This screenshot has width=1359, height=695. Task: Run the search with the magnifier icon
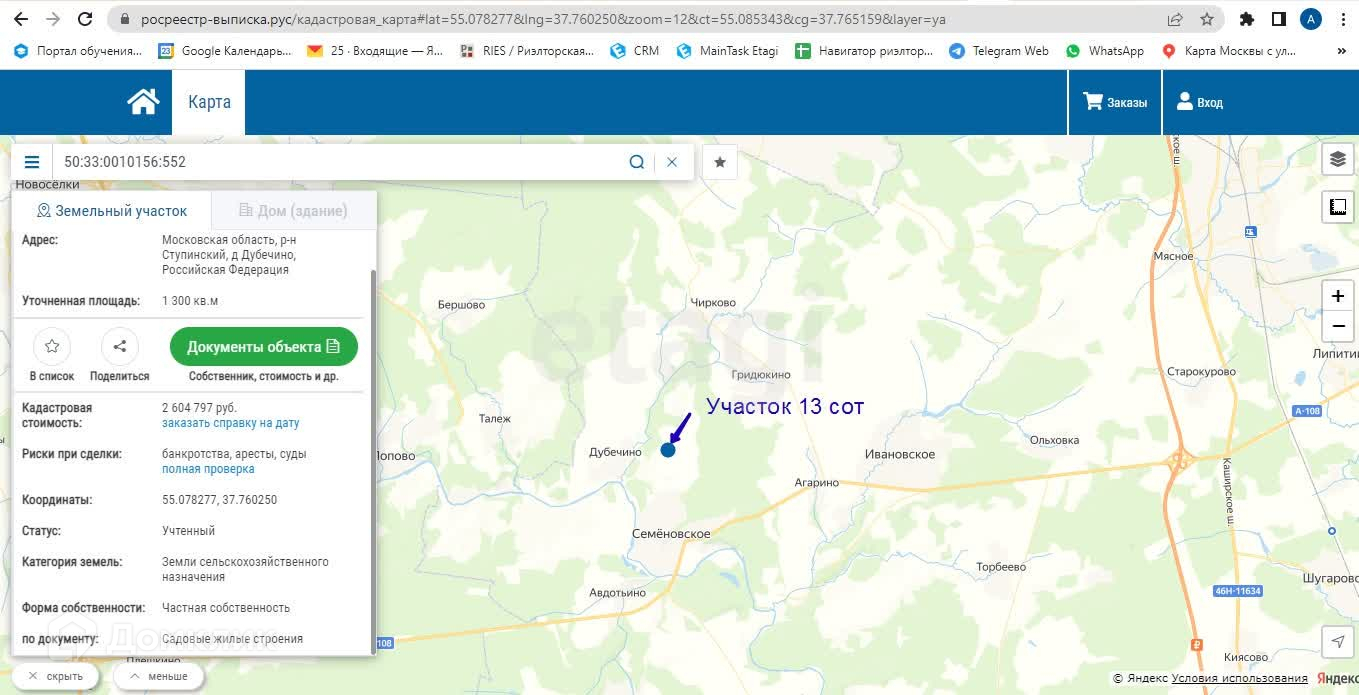coord(637,162)
